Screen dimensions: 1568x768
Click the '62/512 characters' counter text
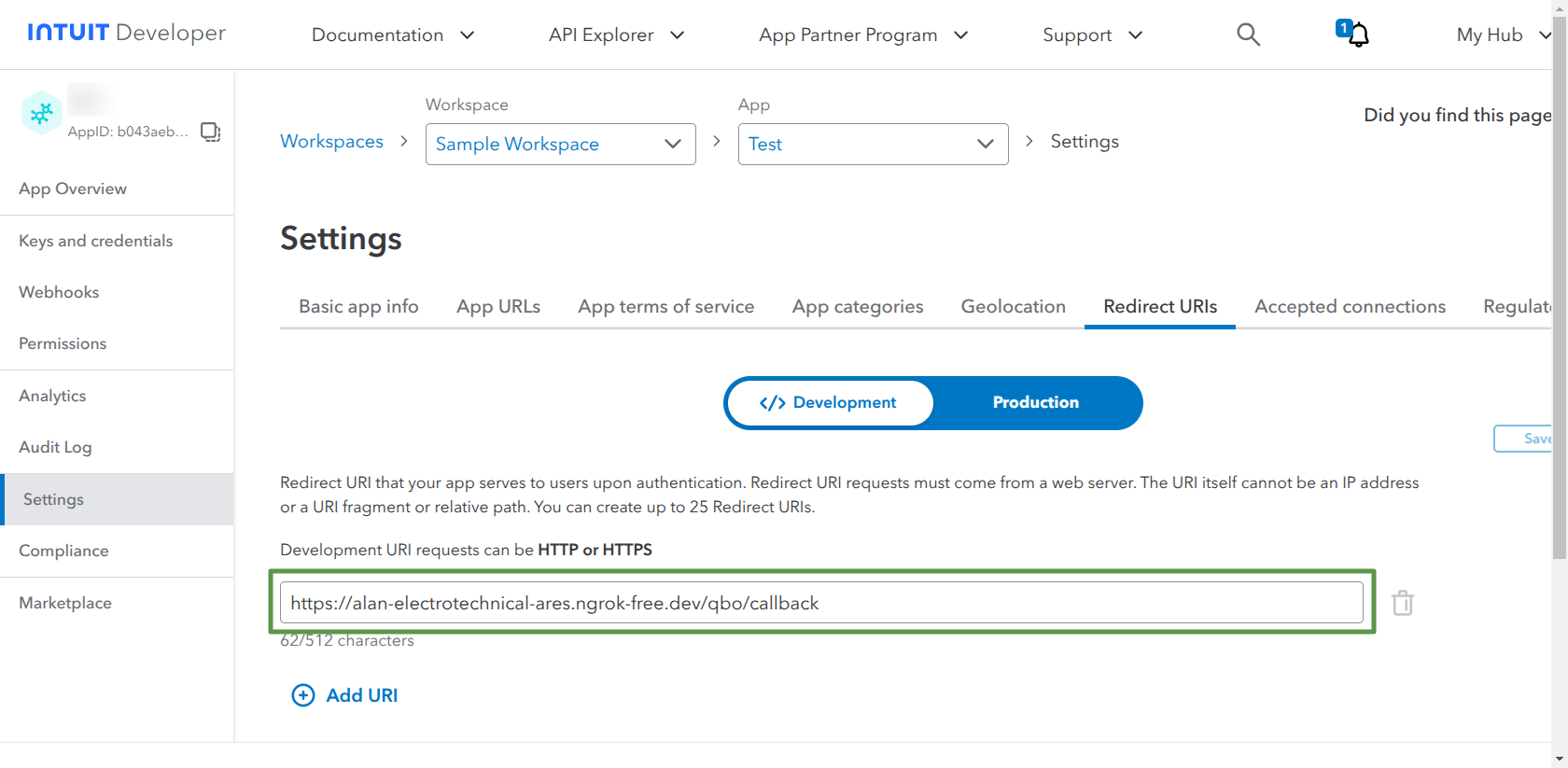tap(347, 640)
